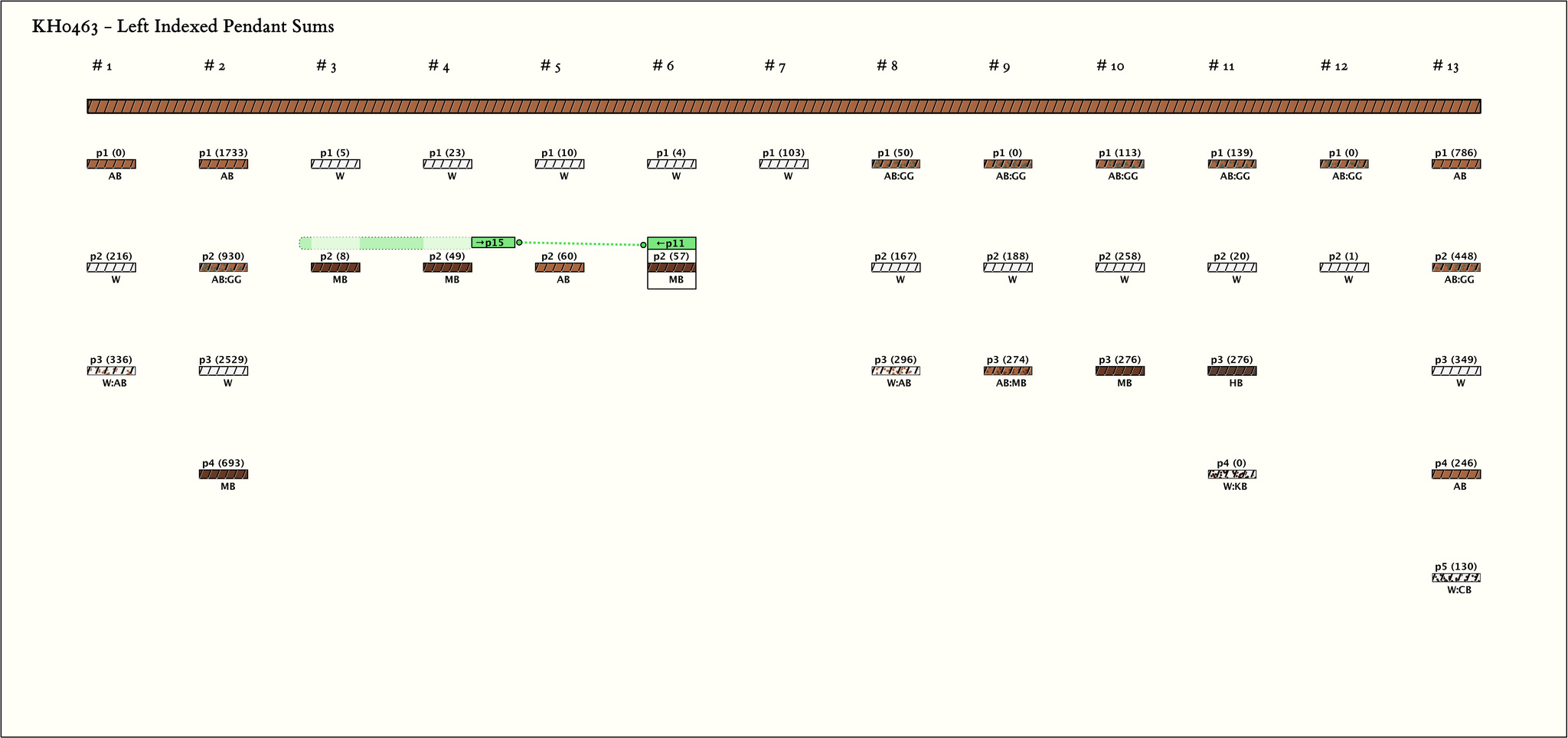Click the p1 (786) pendant bar
This screenshot has height=738, width=1568.
1455,164
